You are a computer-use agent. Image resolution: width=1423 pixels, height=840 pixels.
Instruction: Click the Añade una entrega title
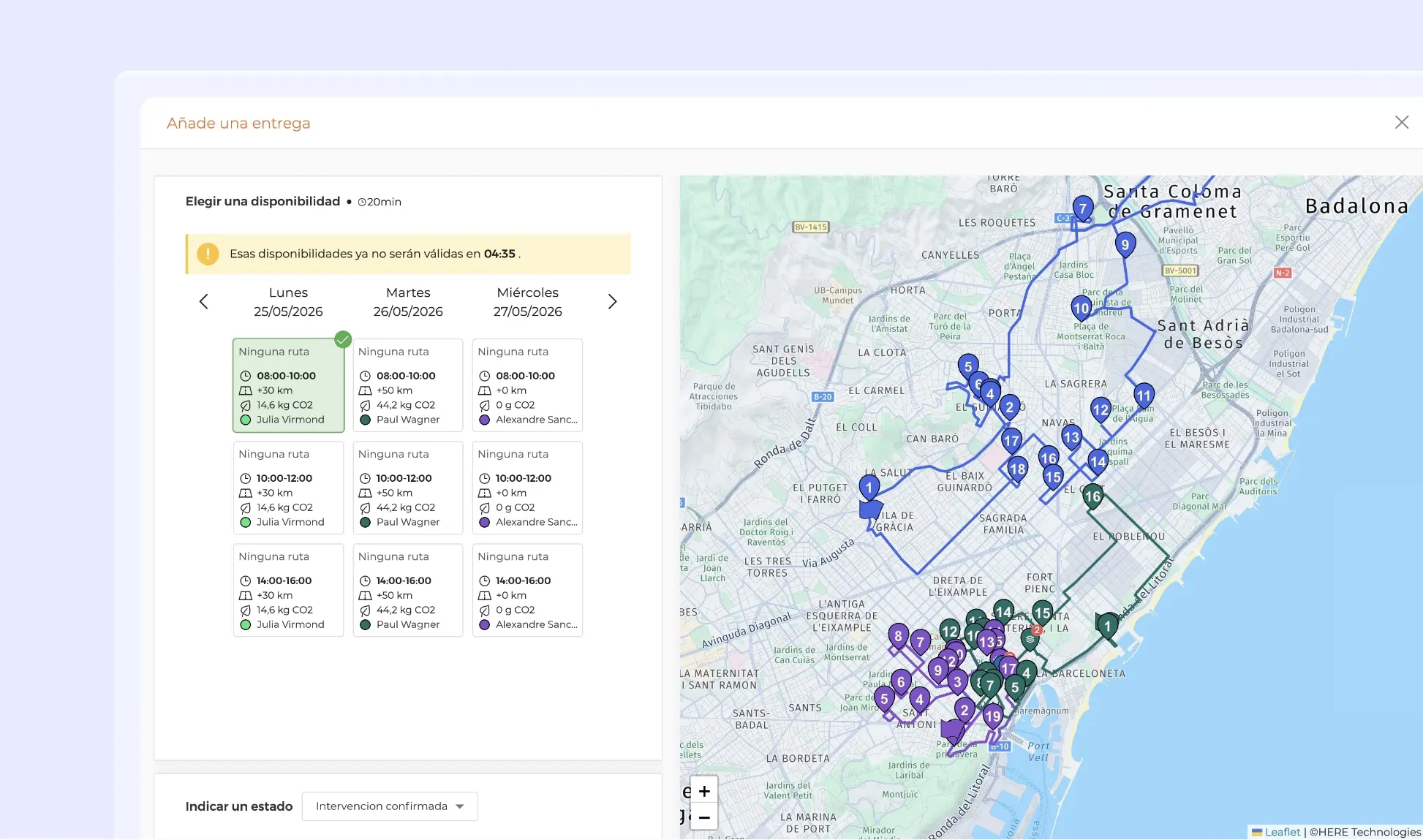coord(238,123)
